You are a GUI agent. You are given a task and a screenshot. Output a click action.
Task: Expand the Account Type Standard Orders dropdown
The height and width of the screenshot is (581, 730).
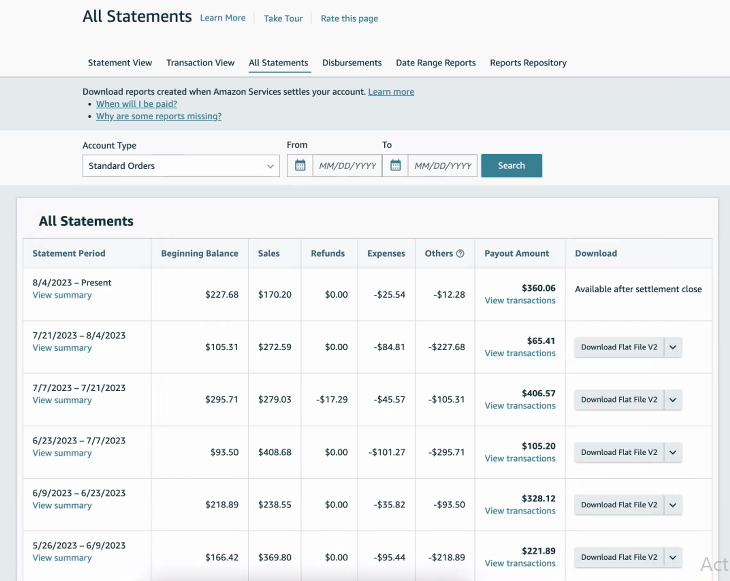180,166
